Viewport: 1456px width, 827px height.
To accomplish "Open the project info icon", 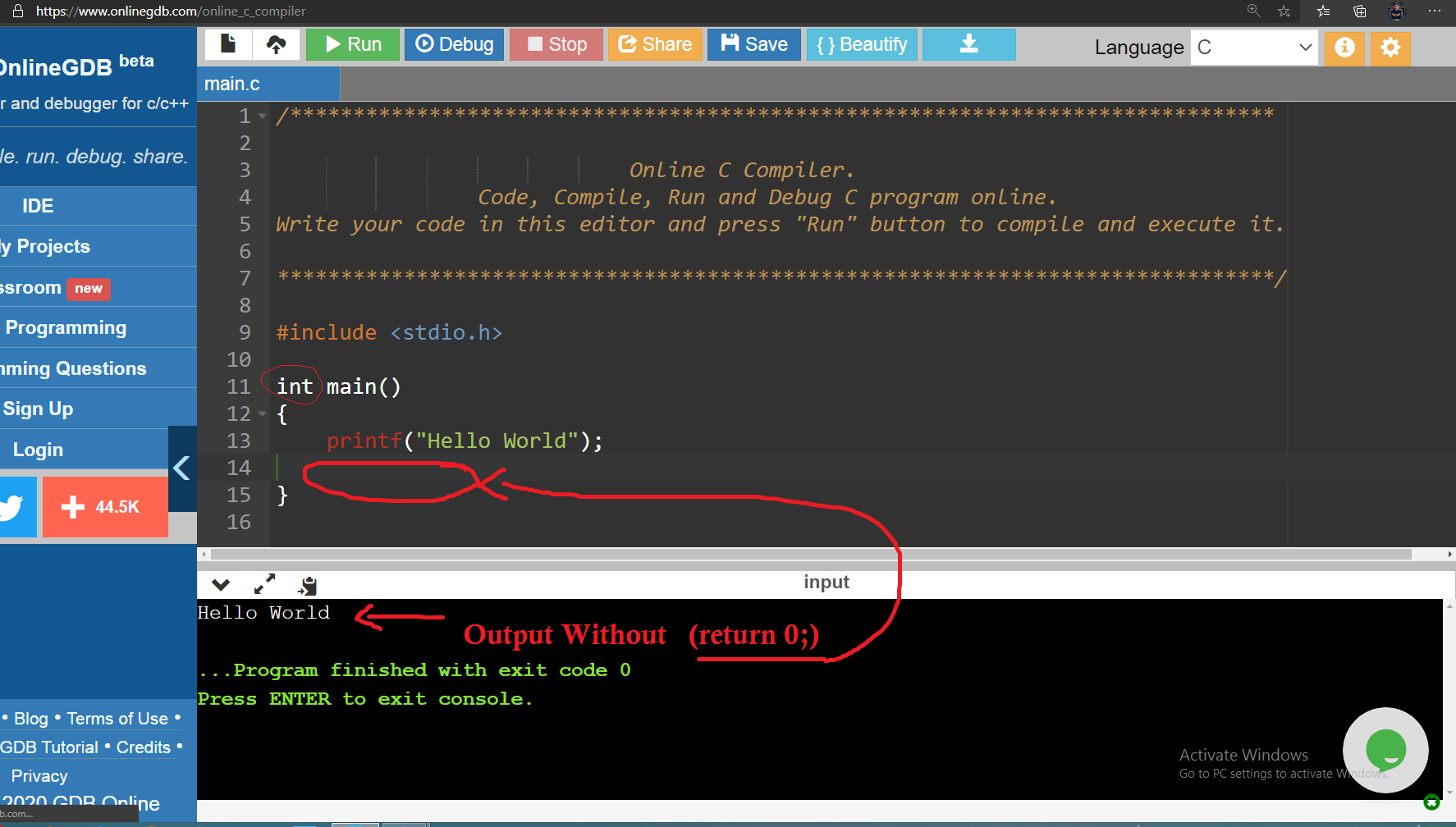I will [1344, 48].
